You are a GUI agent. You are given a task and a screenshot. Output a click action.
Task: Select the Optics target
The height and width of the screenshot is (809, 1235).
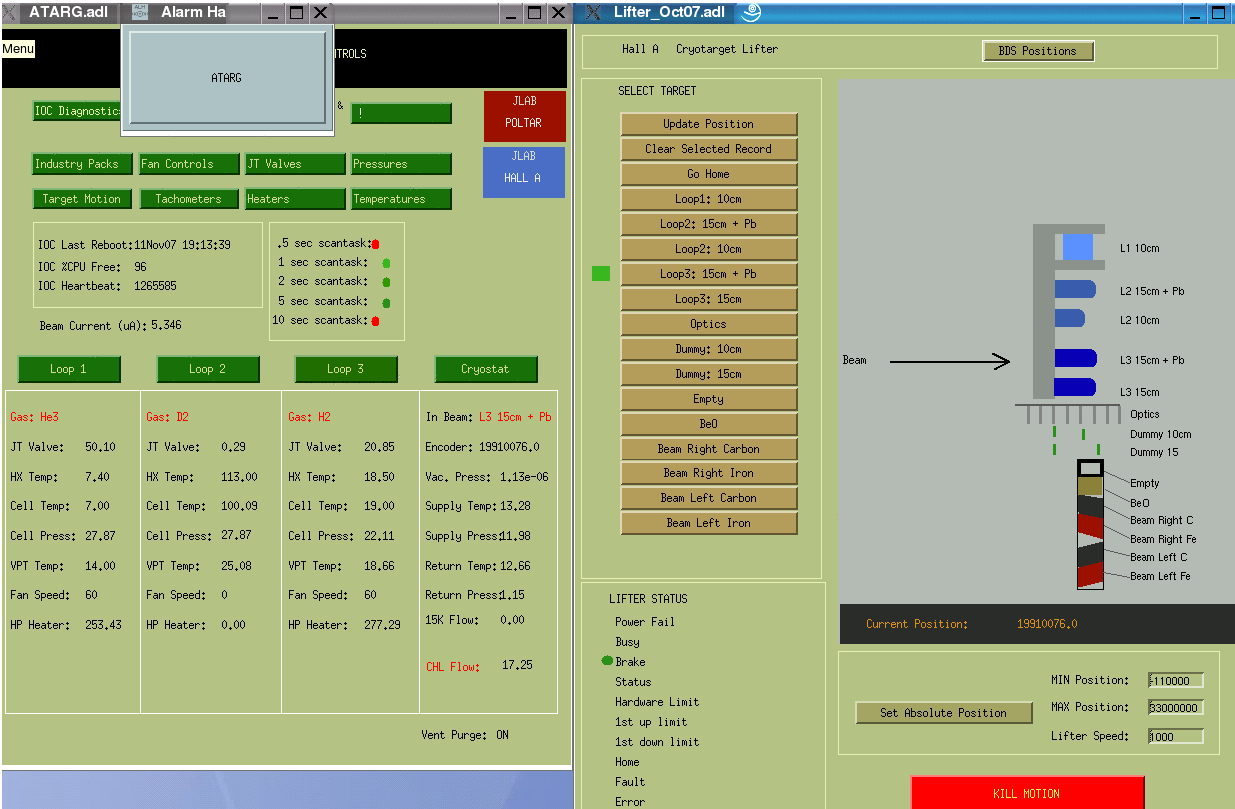click(x=709, y=324)
